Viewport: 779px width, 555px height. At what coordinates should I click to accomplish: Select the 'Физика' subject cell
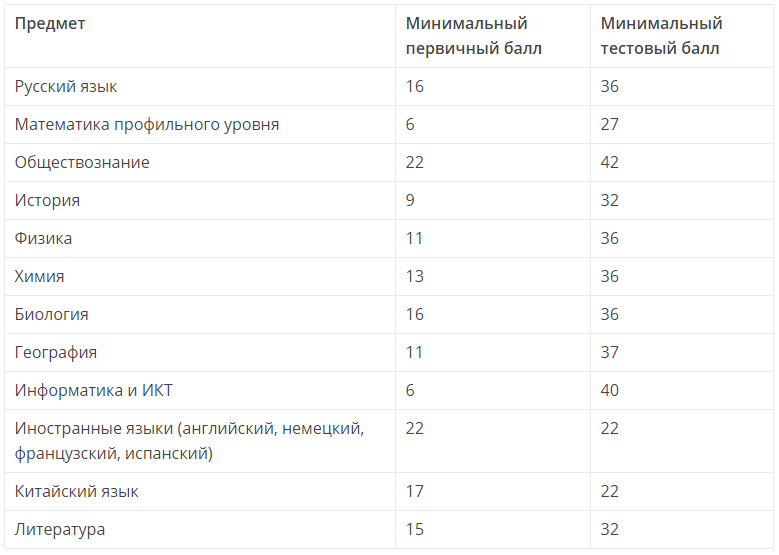point(43,238)
